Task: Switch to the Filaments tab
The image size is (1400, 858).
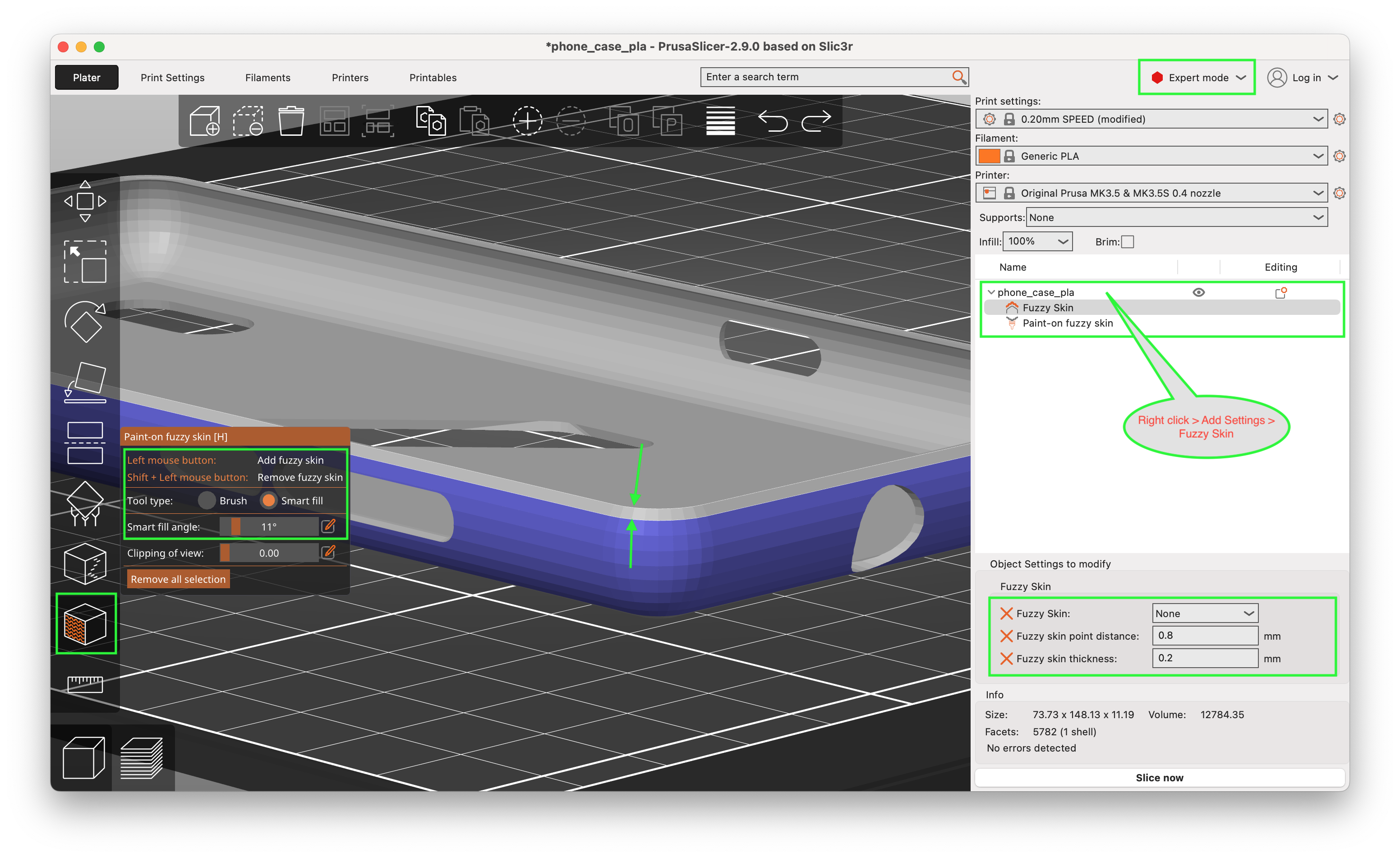Action: [267, 77]
